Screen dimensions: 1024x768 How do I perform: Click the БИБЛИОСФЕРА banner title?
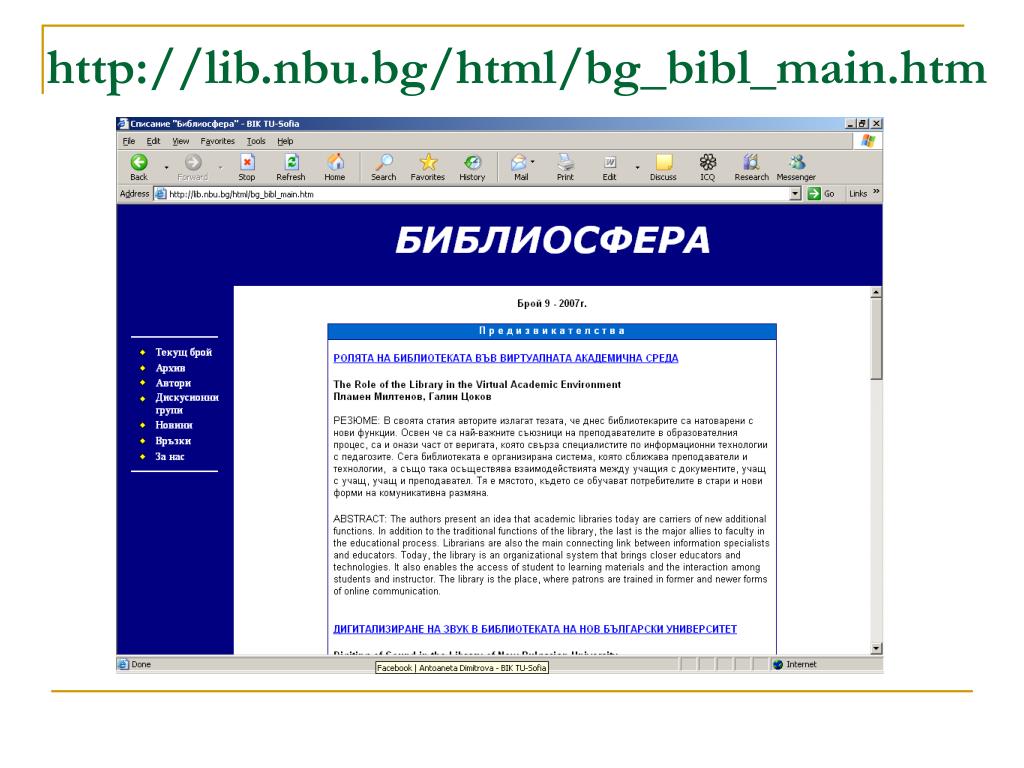552,240
